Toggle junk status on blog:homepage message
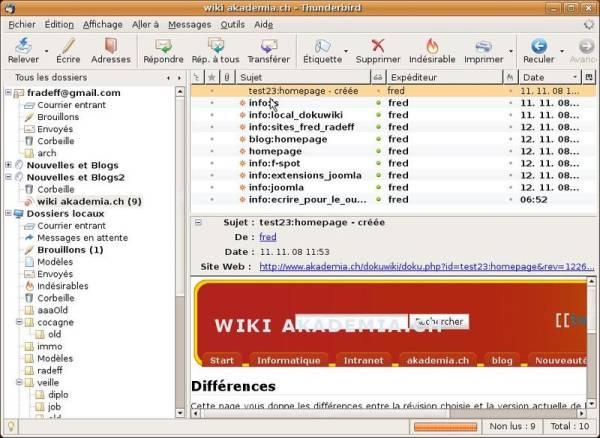Image resolution: width=600 pixels, height=438 pixels. (510, 139)
